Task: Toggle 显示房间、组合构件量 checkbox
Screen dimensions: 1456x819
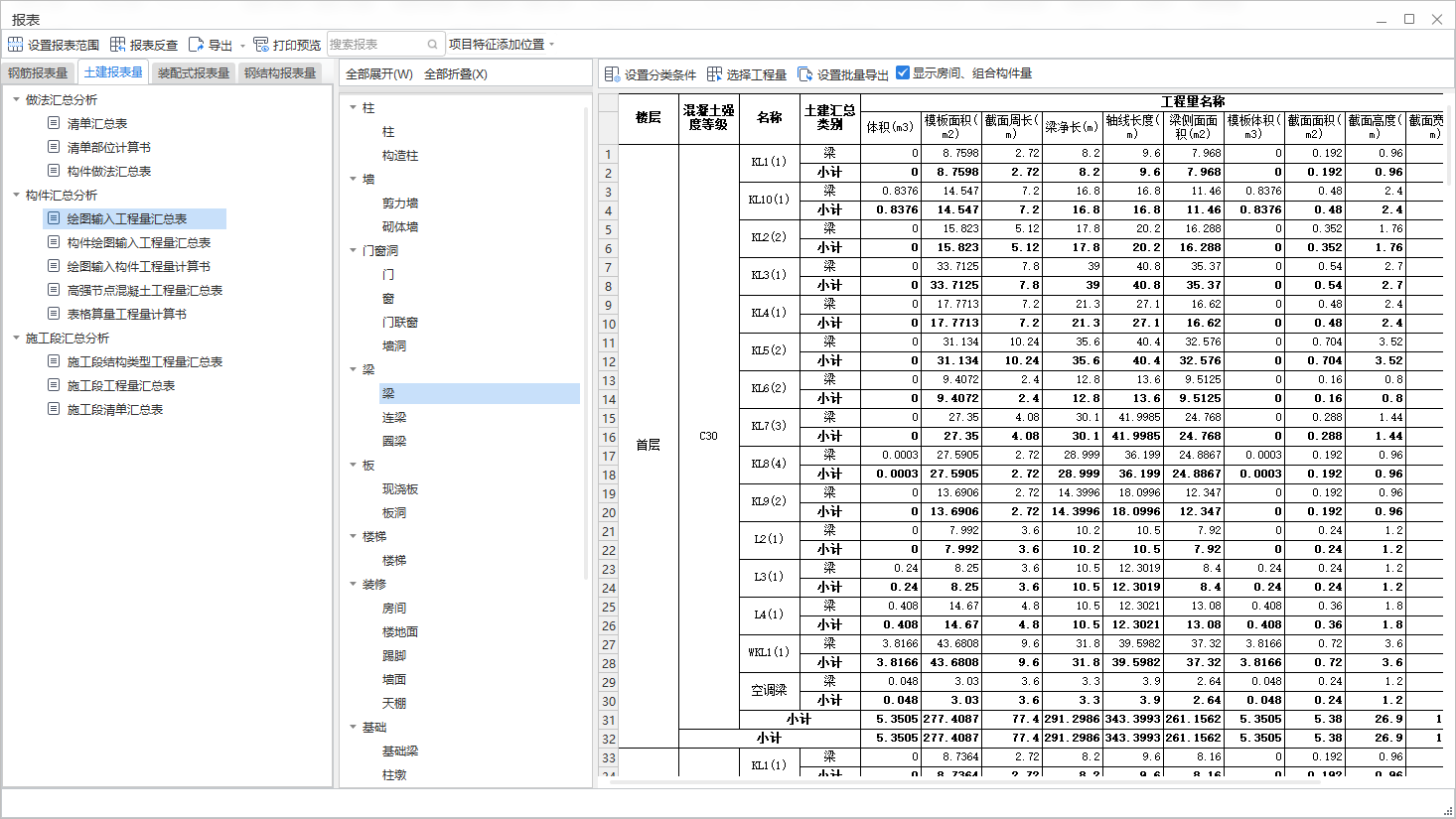Action: (x=903, y=72)
